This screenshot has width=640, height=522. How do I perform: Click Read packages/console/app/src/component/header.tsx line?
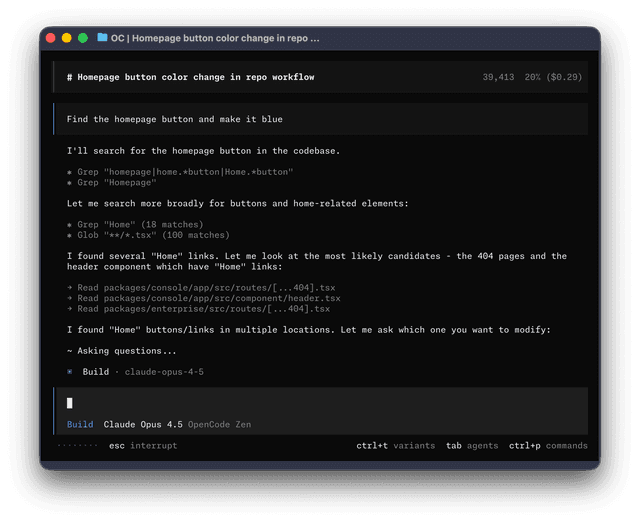pos(204,298)
